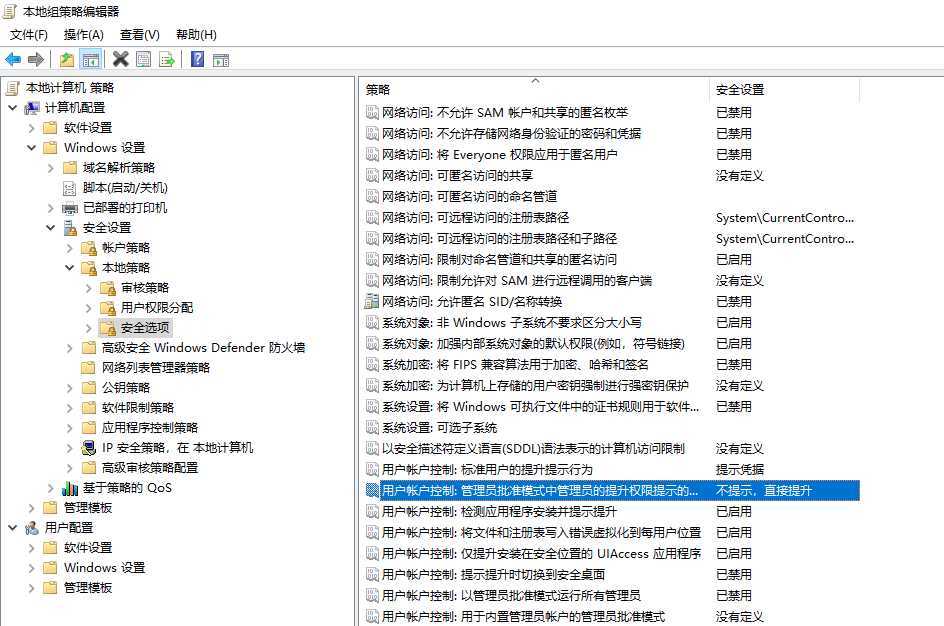Click the 脚本(启动/关机) script icon
This screenshot has width=944, height=626.
70,188
